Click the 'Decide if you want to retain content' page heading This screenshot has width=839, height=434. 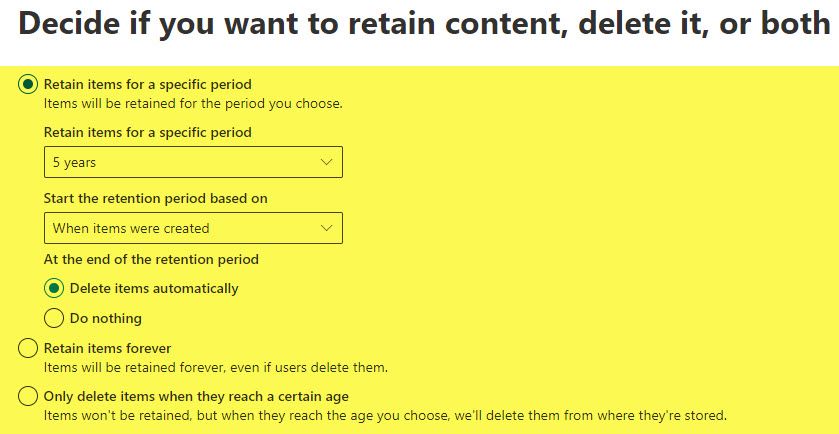424,25
